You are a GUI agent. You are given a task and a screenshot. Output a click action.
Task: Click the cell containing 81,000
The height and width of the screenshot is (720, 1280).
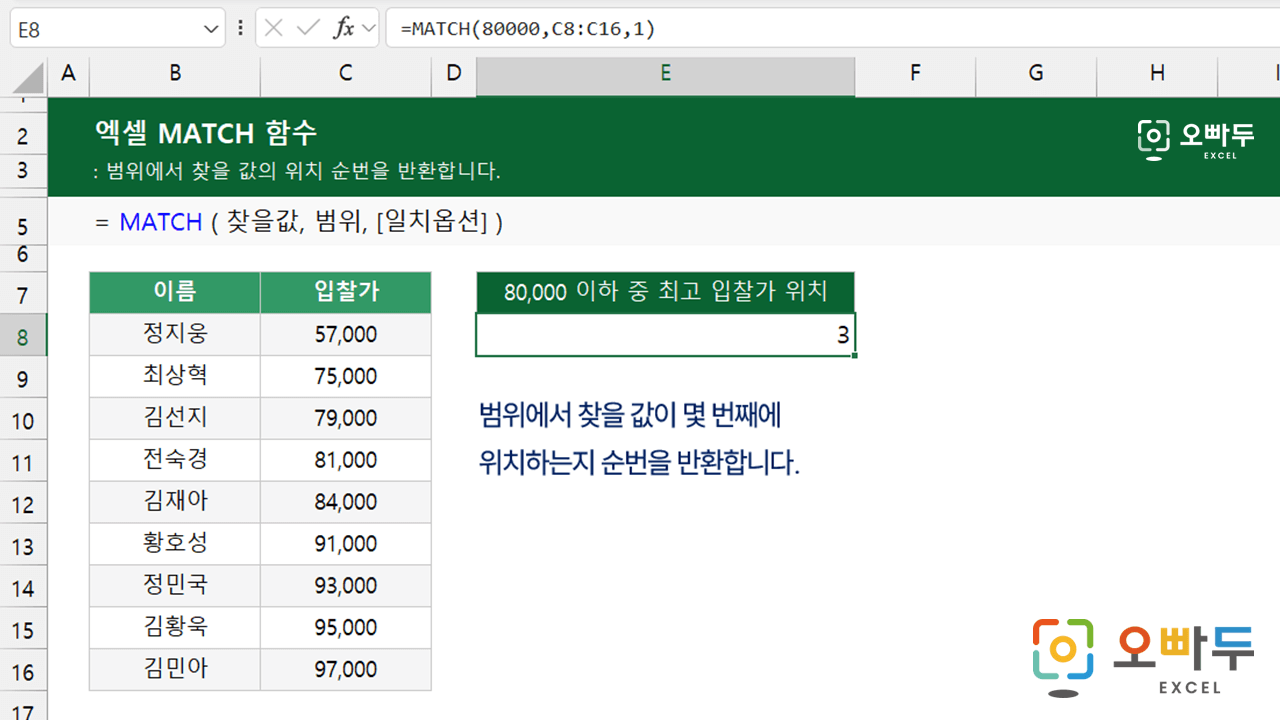click(346, 460)
